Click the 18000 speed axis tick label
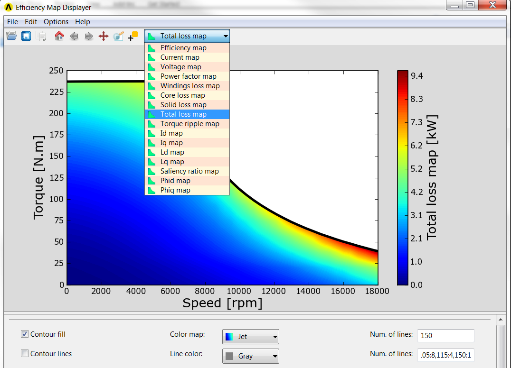Screen dimensions: 511x368 coord(377,291)
